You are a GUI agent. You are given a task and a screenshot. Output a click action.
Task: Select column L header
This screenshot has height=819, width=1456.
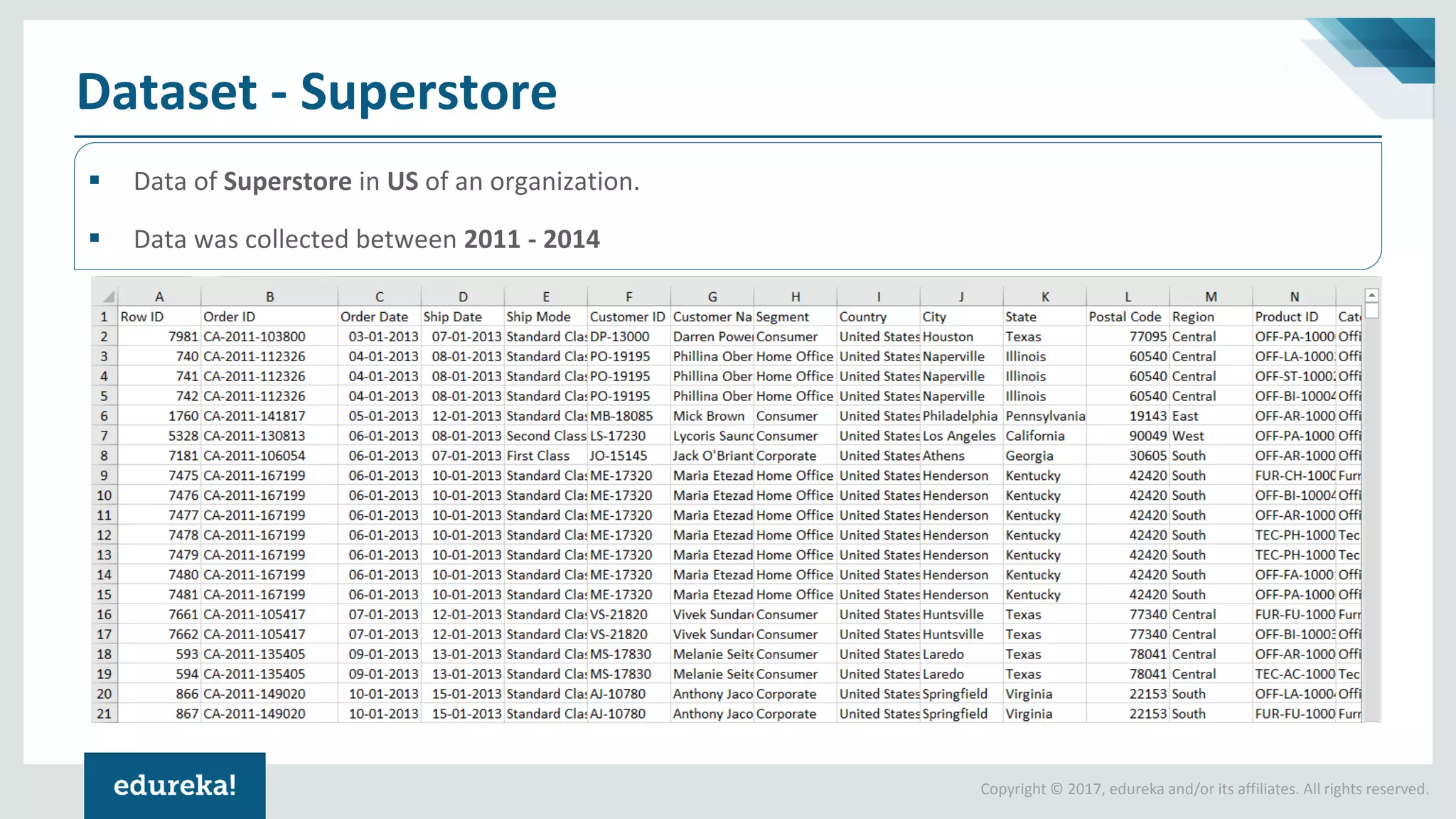tap(1128, 296)
